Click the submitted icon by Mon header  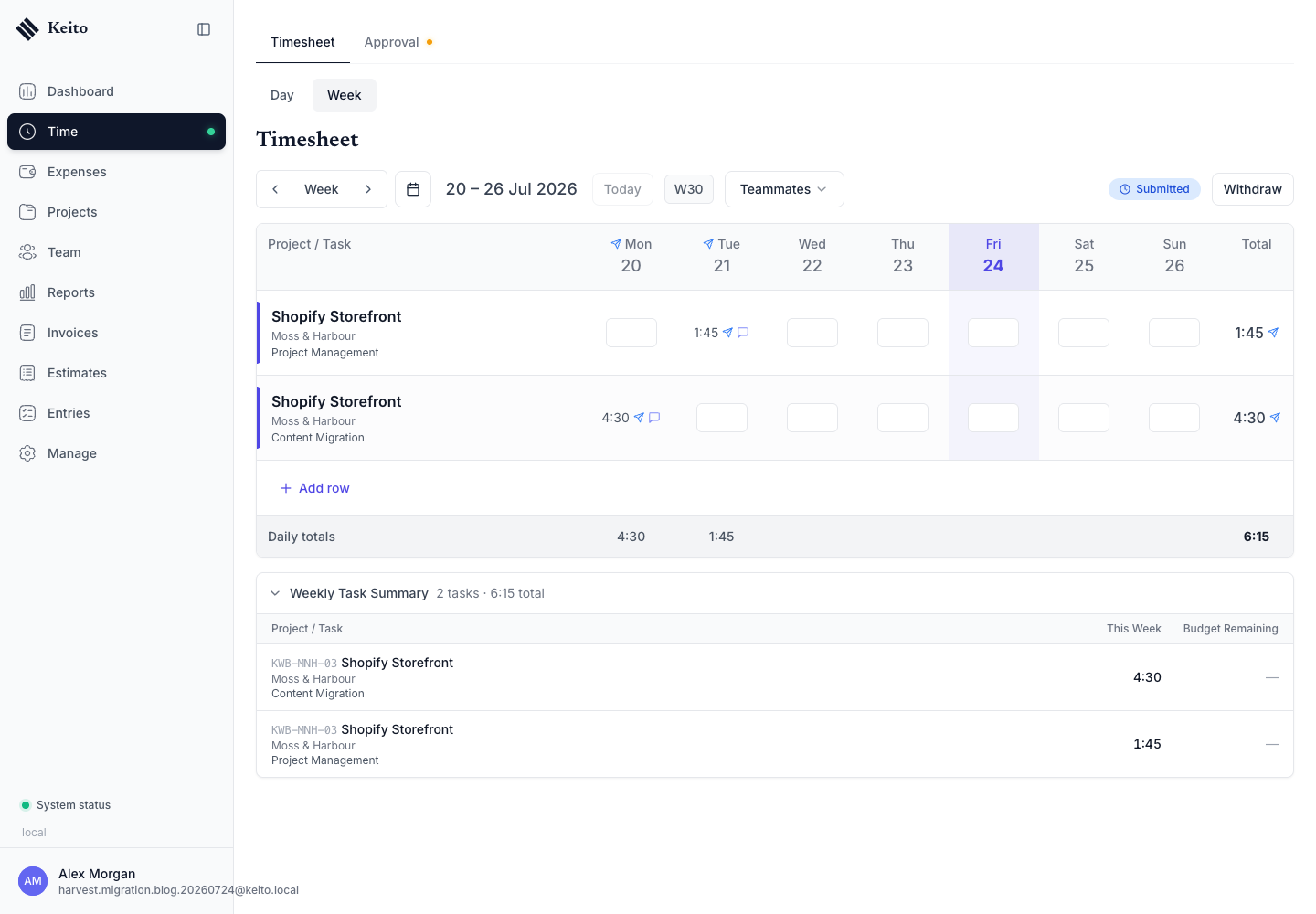click(616, 244)
